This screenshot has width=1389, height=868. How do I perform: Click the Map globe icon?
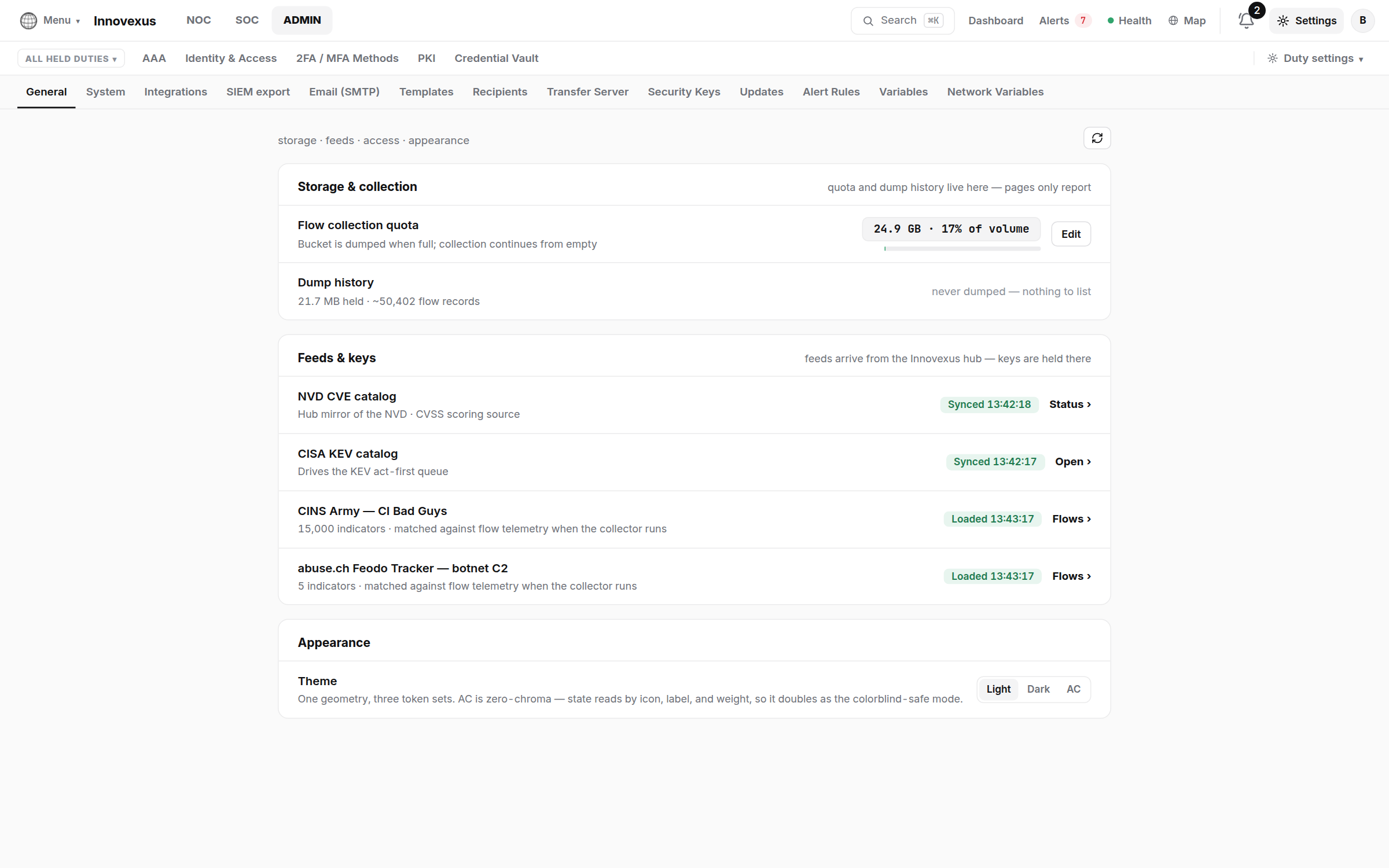pyautogui.click(x=1173, y=21)
